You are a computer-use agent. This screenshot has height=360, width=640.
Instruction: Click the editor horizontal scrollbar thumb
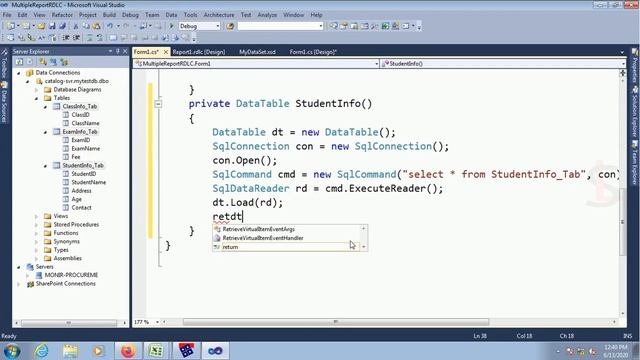pos(336,322)
